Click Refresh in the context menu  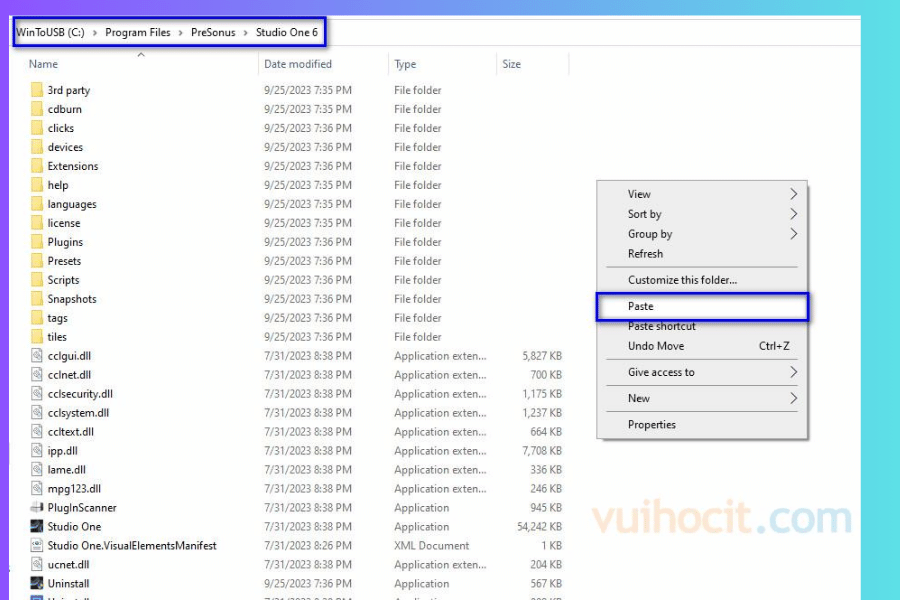click(645, 254)
